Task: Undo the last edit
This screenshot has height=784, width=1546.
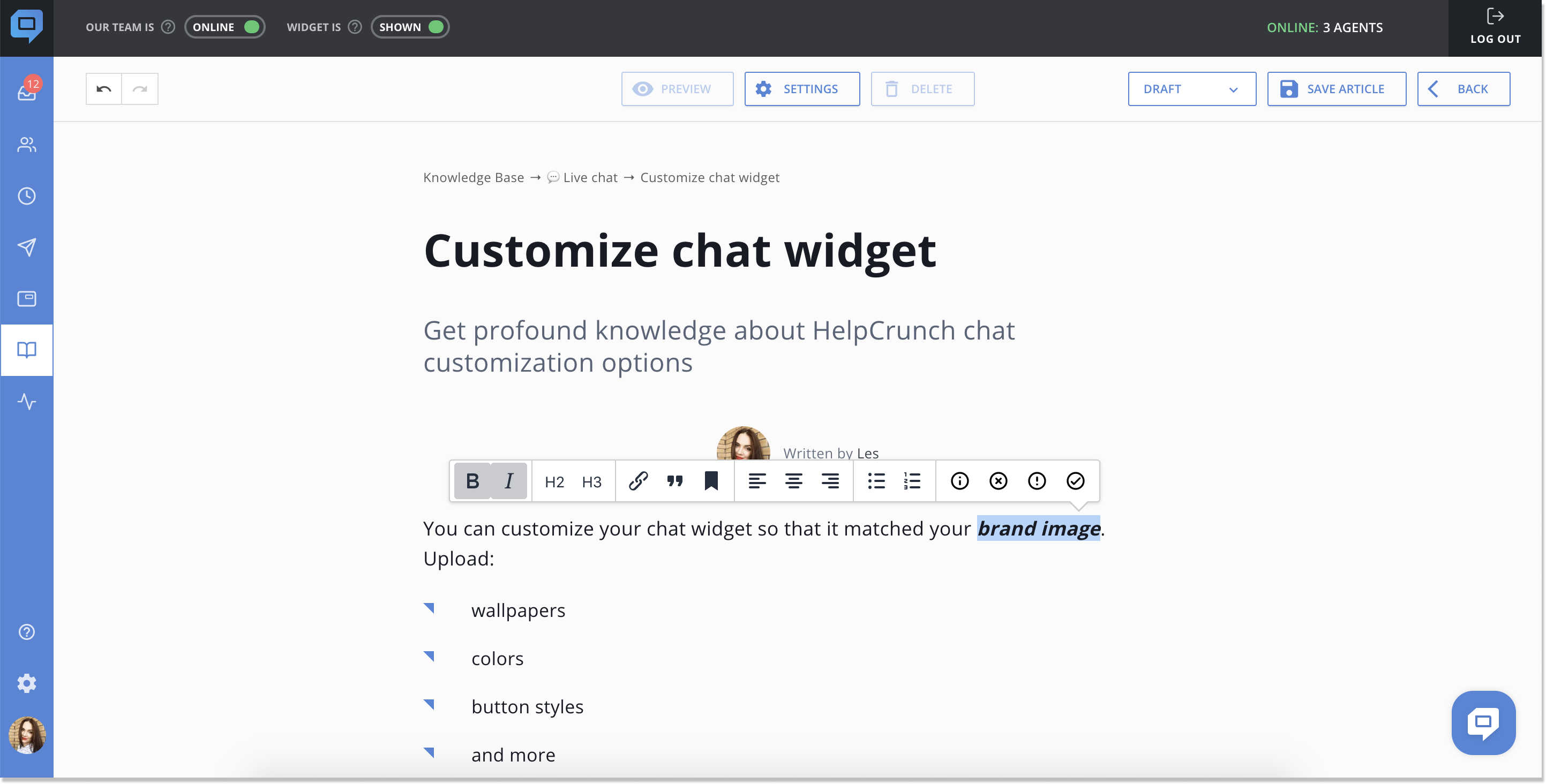Action: [x=104, y=89]
